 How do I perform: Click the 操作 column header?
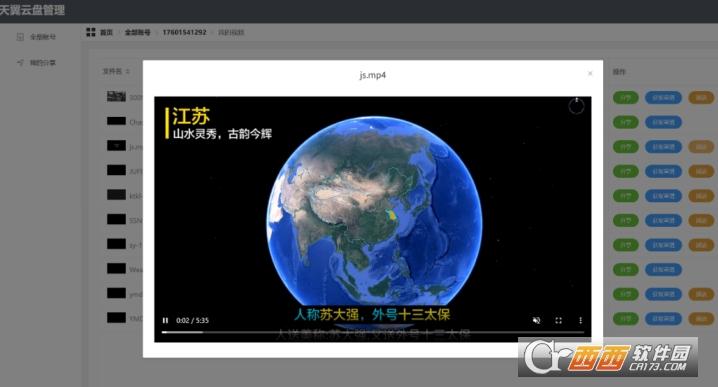click(619, 72)
